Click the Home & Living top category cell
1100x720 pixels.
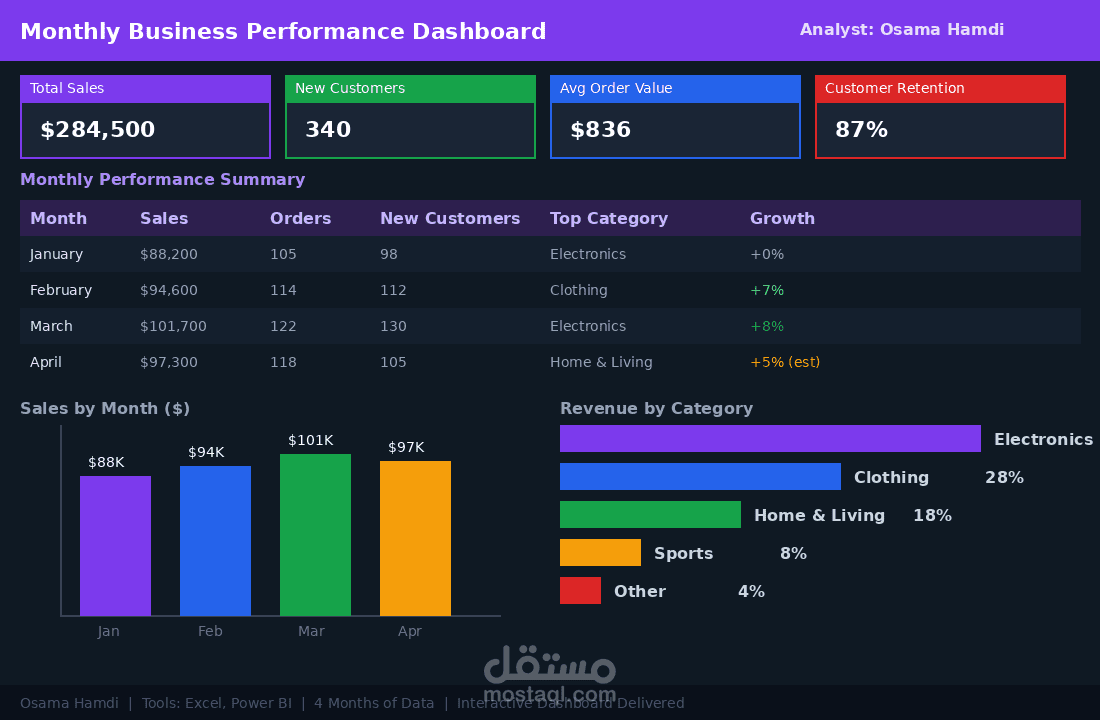(601, 362)
